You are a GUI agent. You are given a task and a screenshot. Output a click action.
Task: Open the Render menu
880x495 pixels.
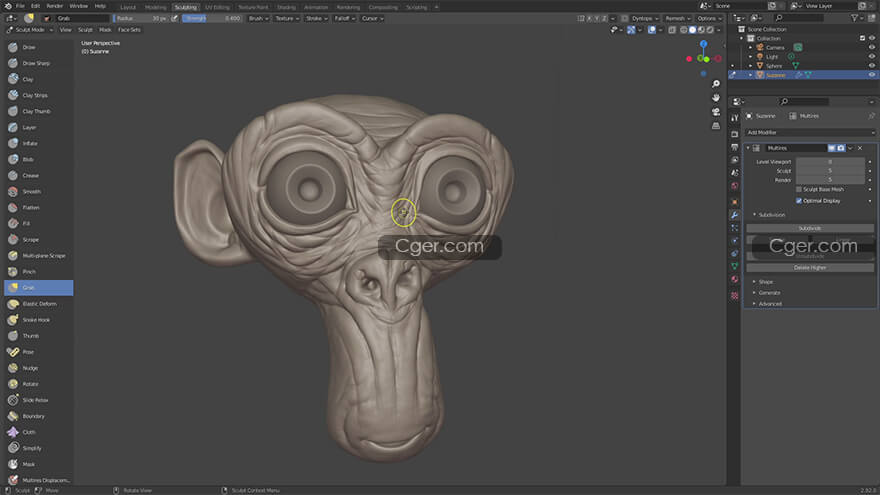point(54,6)
